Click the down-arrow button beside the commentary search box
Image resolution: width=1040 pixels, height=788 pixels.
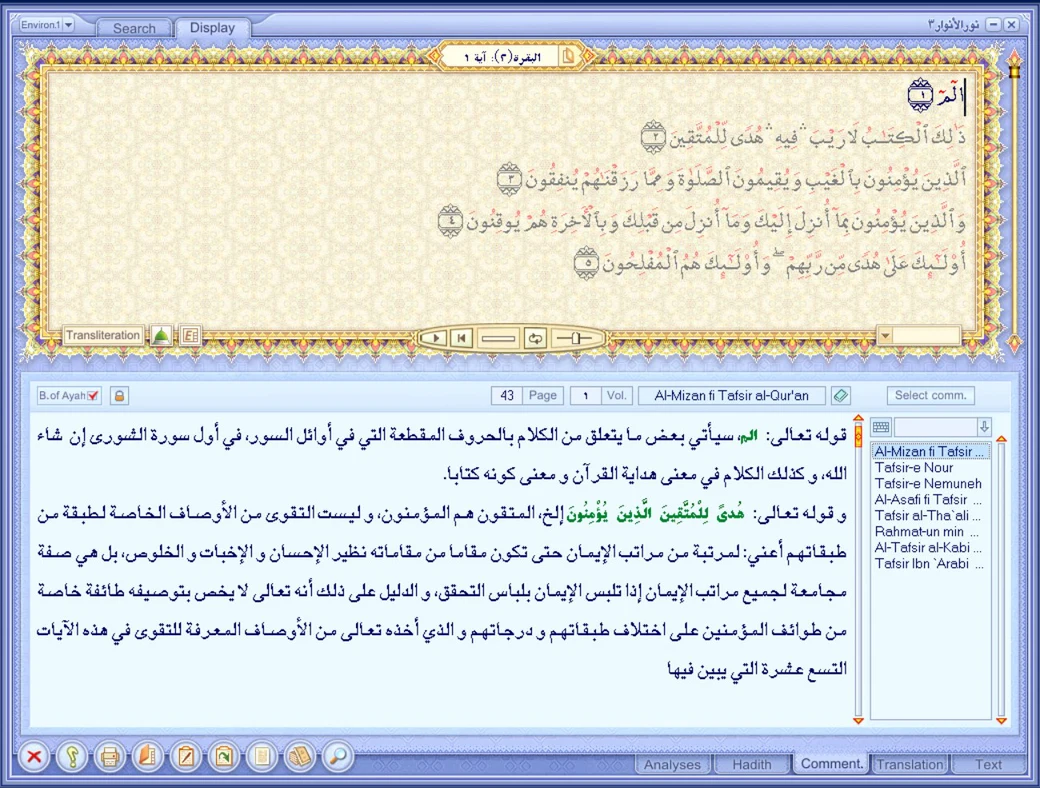tap(984, 427)
